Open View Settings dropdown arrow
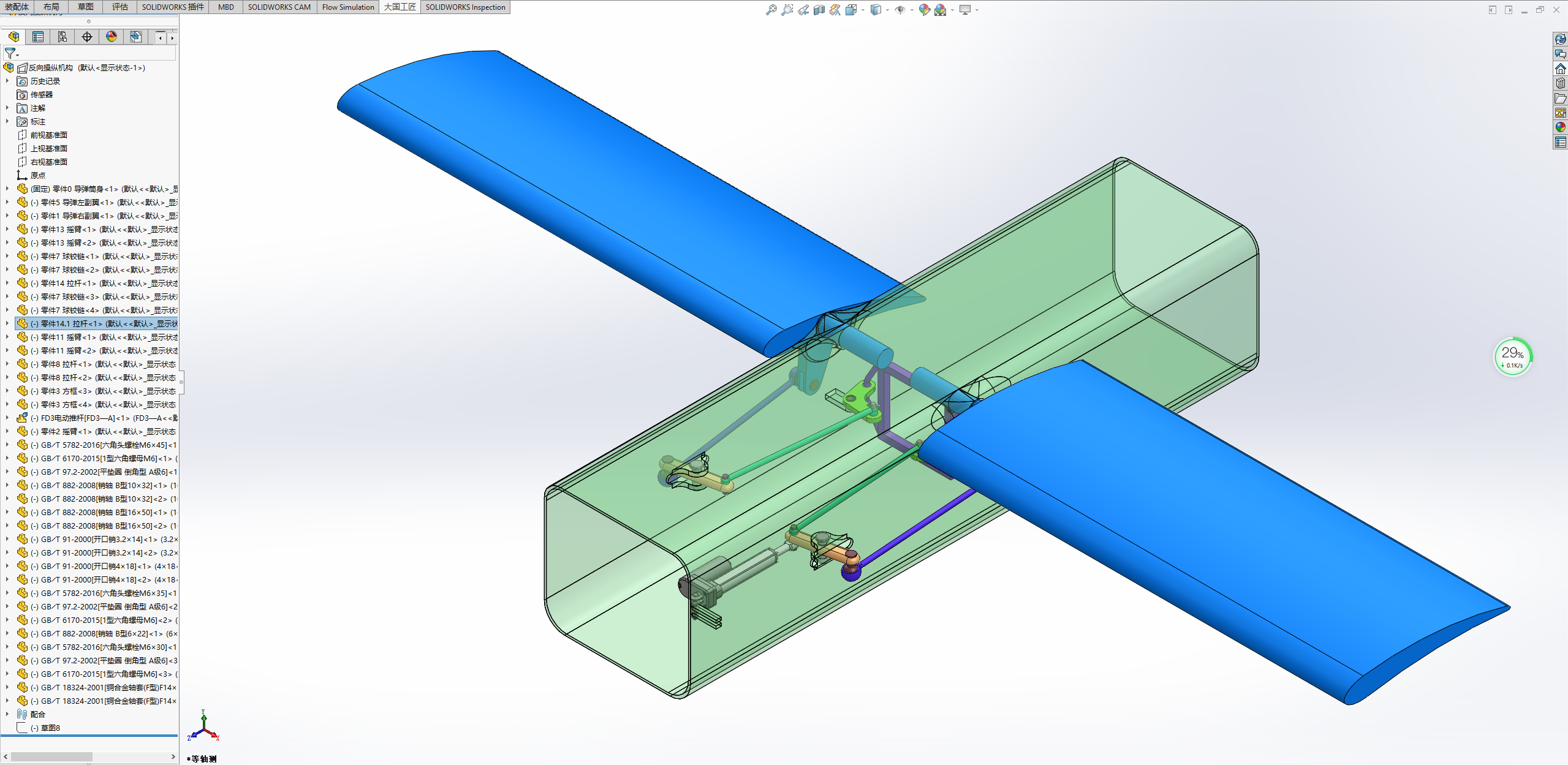 (977, 10)
